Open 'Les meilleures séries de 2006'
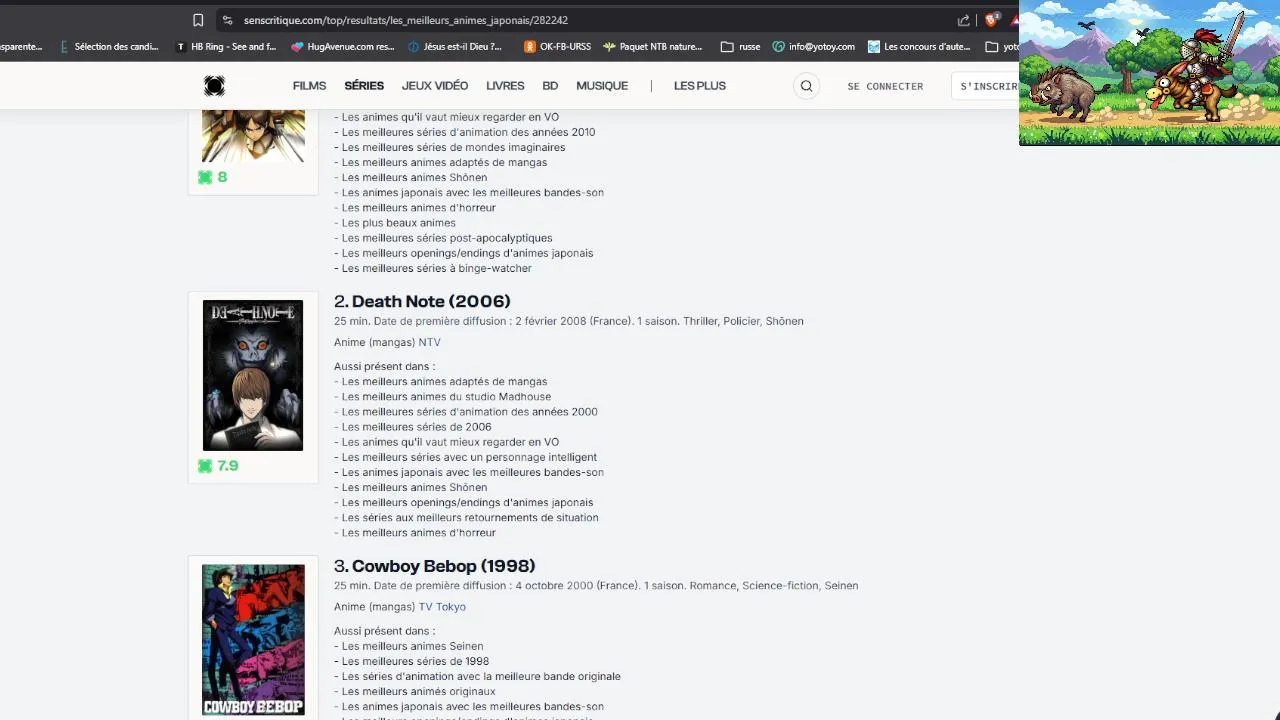Screen dimensions: 1280x720 coord(416,427)
